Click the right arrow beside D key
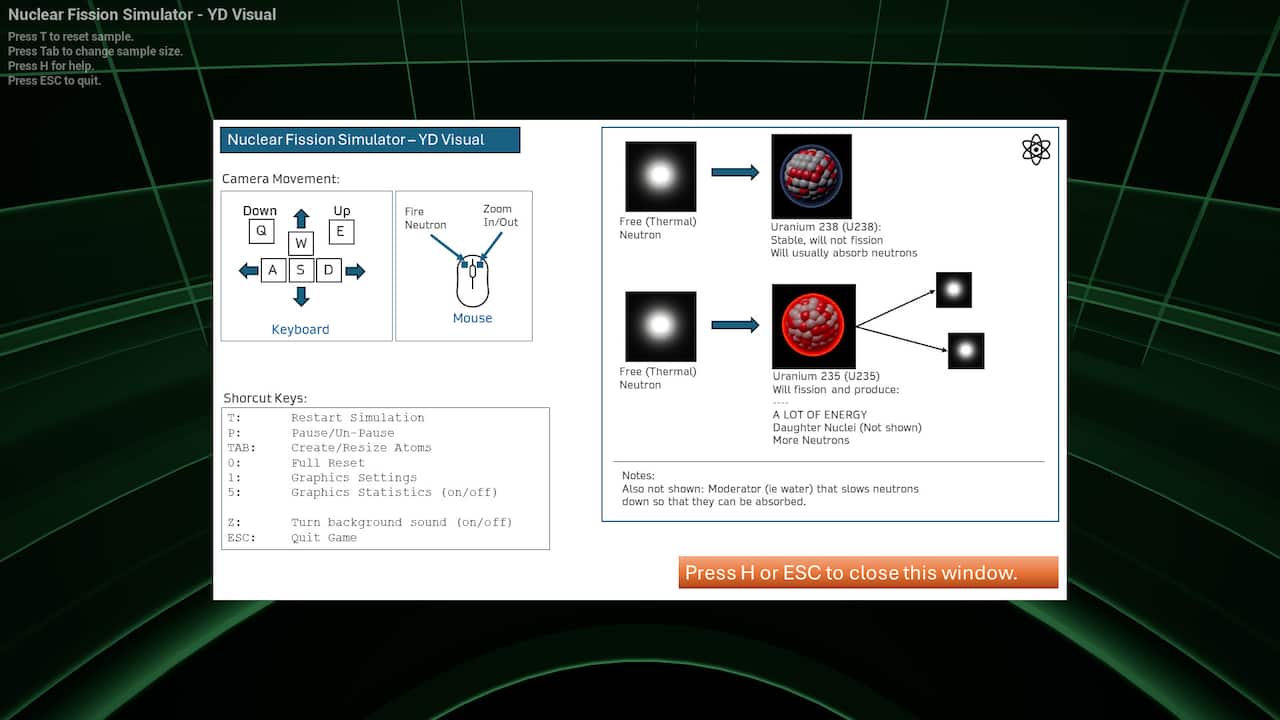1280x720 pixels. coord(355,270)
